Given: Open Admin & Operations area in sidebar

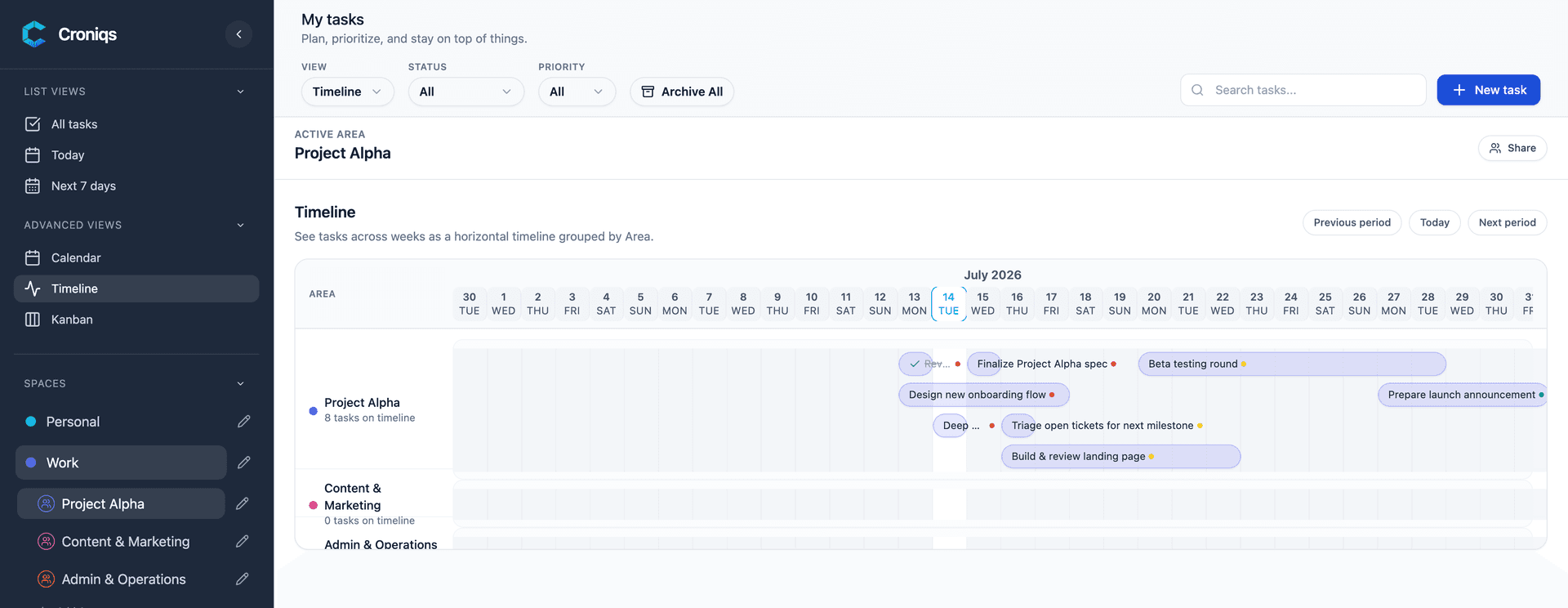Looking at the screenshot, I should 121,579.
